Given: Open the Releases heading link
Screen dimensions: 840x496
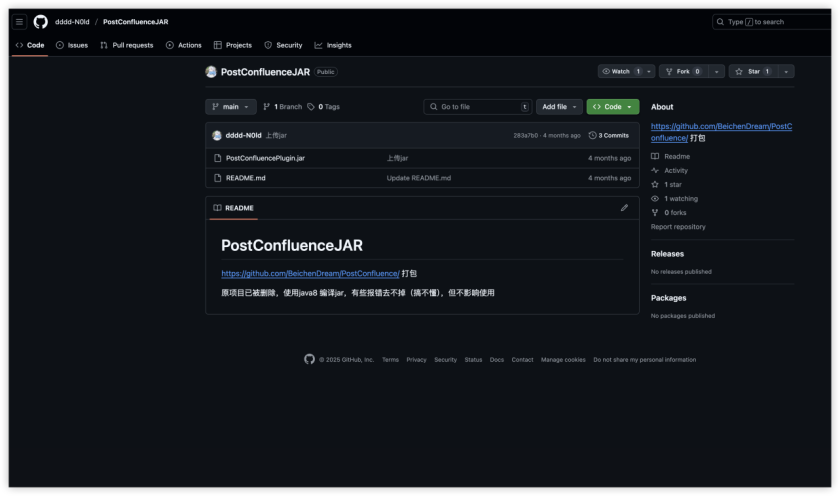Looking at the screenshot, I should point(668,254).
